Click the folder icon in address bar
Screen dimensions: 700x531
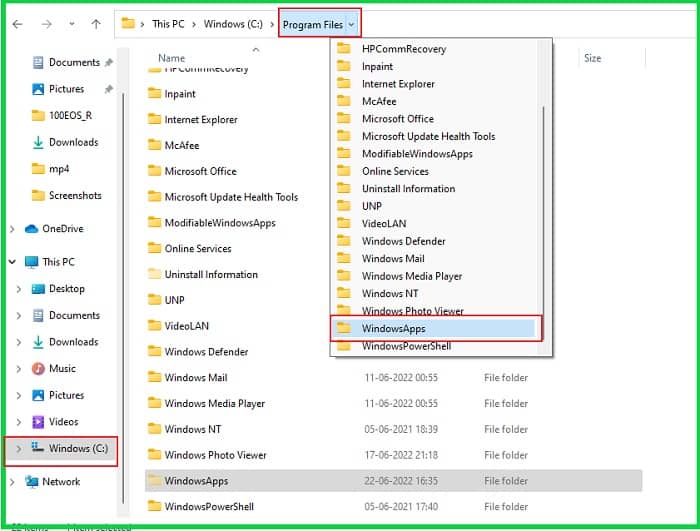[x=128, y=23]
